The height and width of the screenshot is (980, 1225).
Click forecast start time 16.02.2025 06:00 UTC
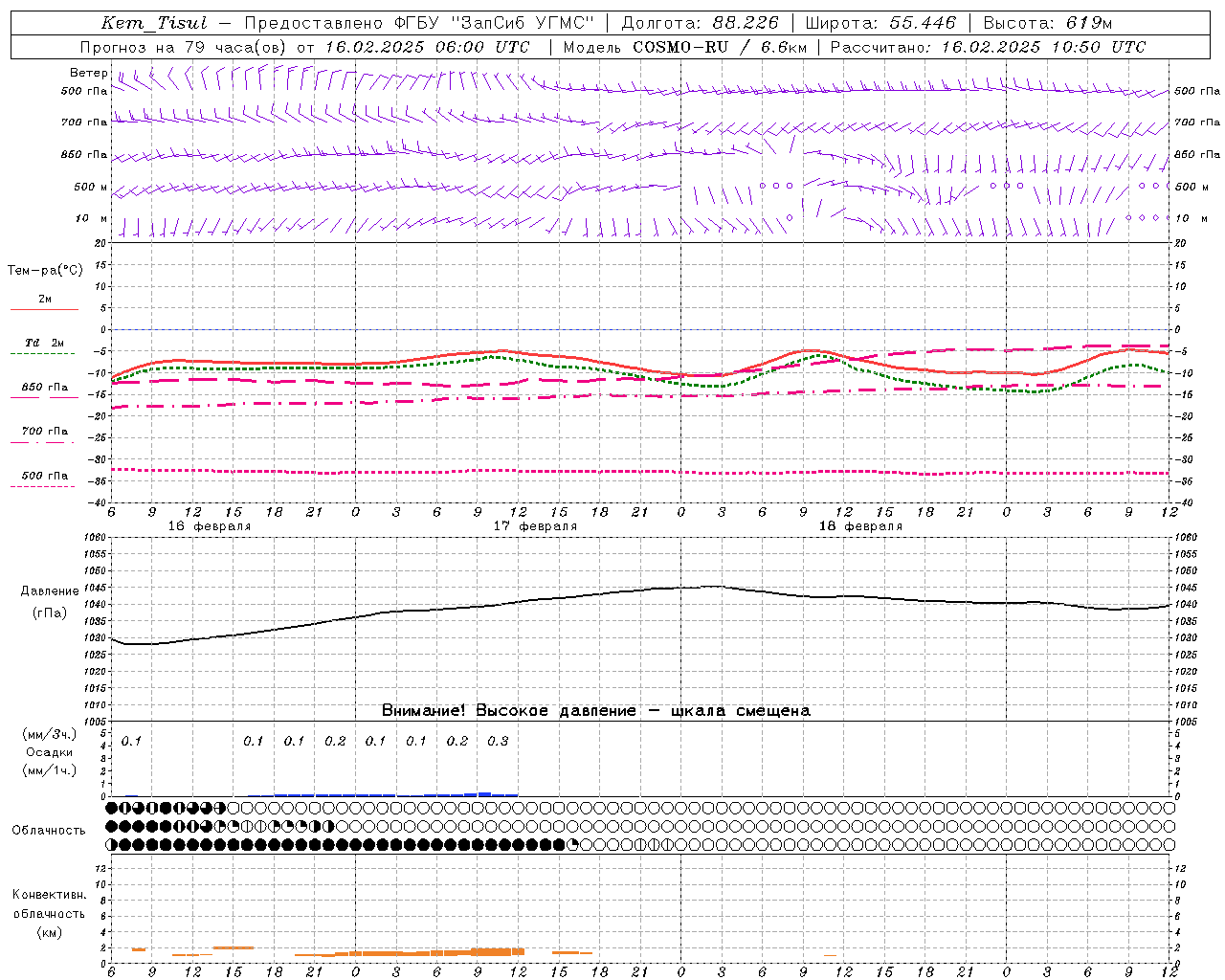click(427, 47)
